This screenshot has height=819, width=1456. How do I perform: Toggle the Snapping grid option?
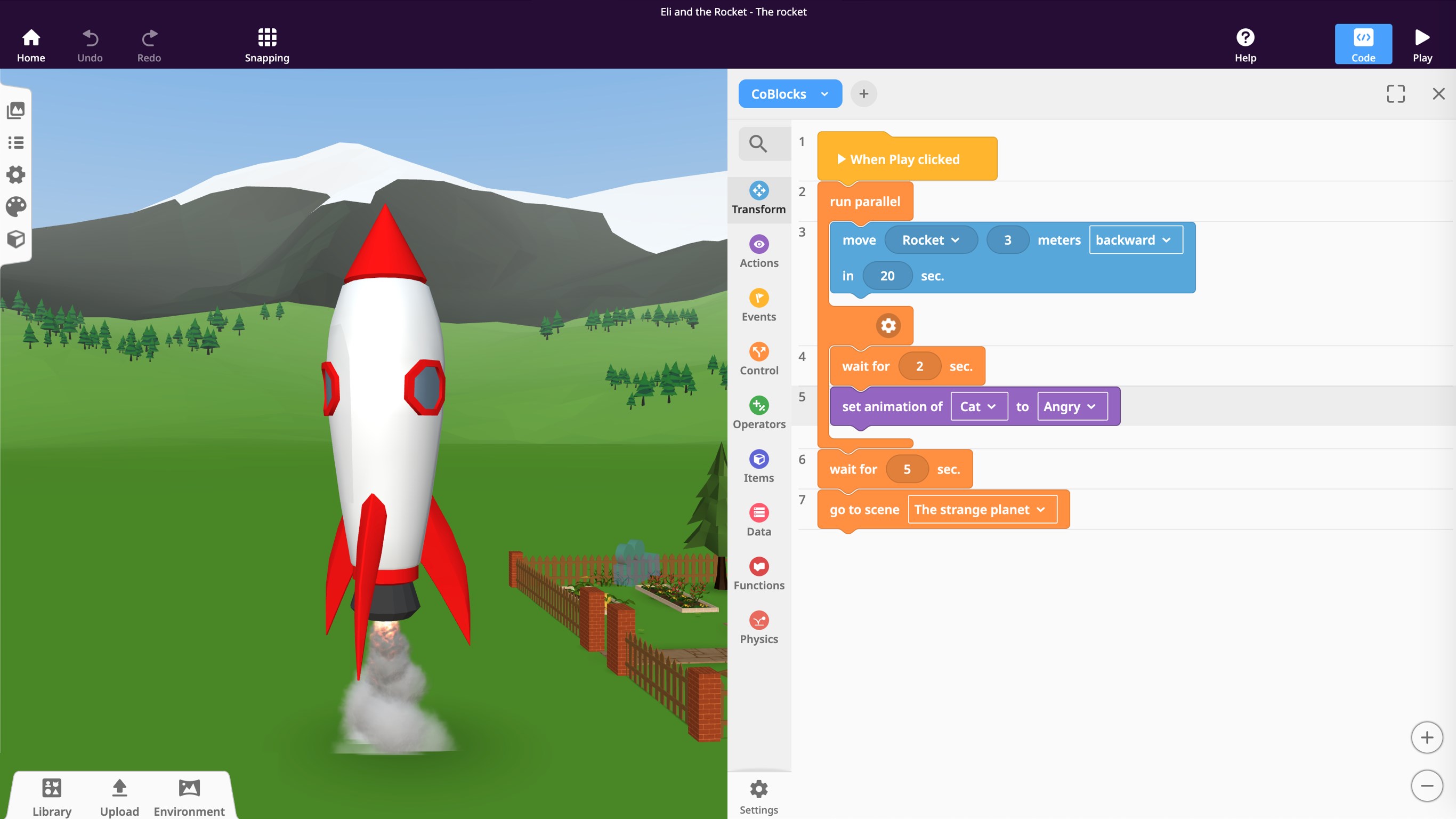[x=267, y=45]
